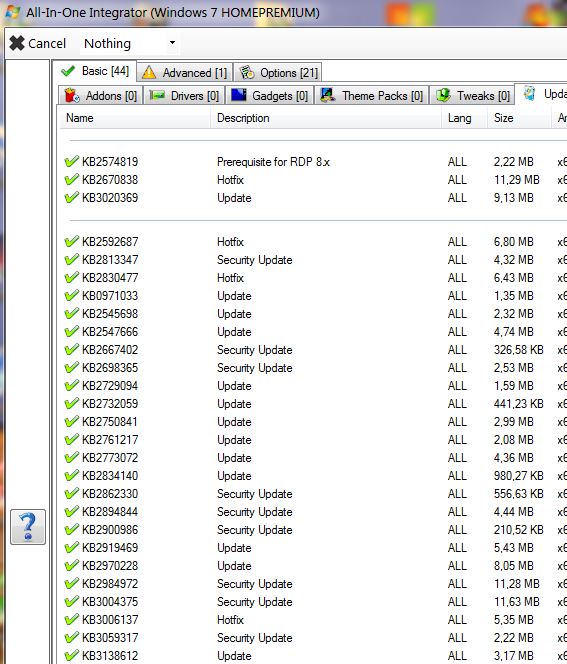Switch to the Advanced [1] tab
The width and height of the screenshot is (567, 664).
click(185, 73)
